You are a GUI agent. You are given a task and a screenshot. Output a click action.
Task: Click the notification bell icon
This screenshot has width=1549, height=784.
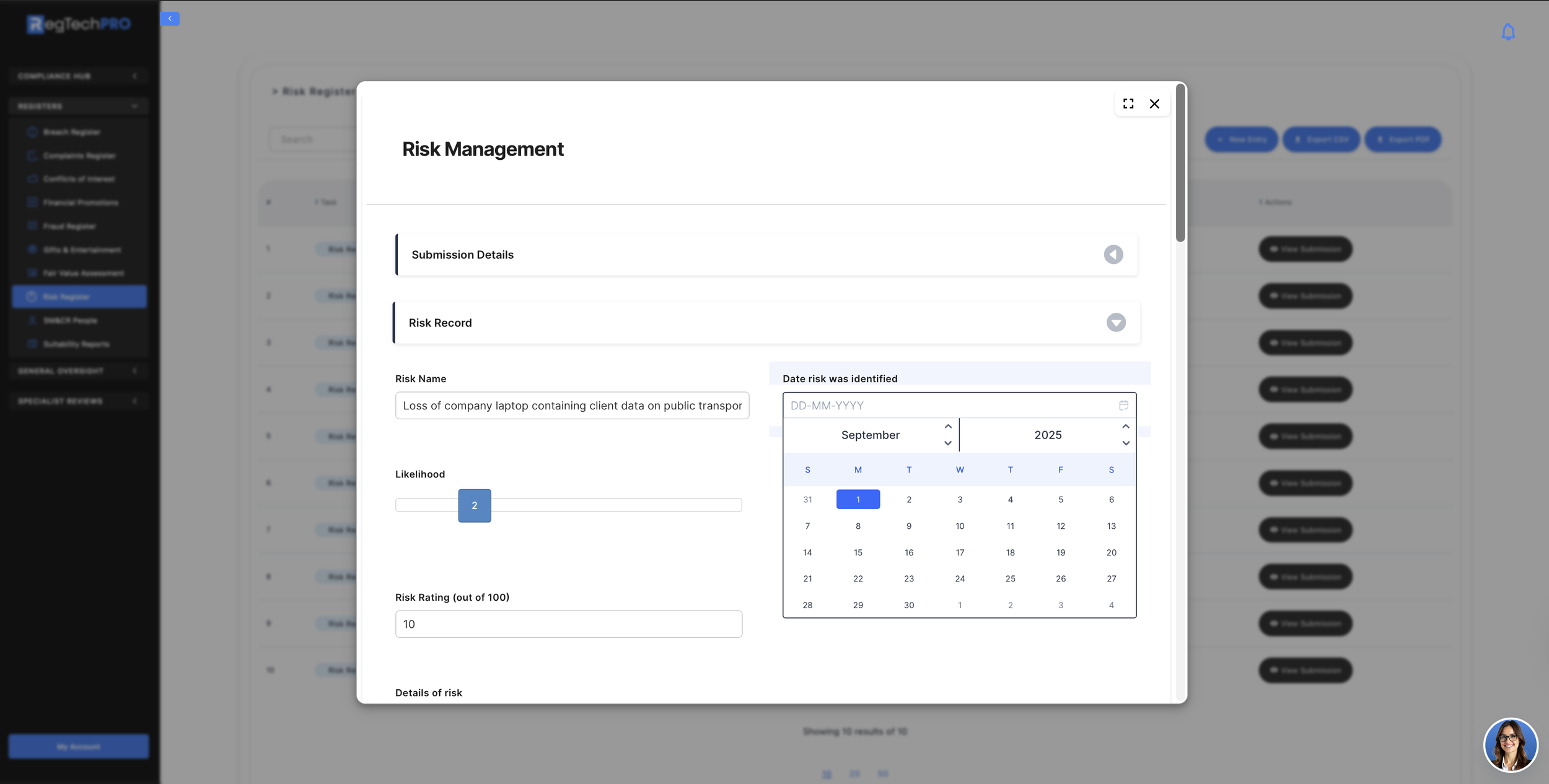click(1507, 32)
